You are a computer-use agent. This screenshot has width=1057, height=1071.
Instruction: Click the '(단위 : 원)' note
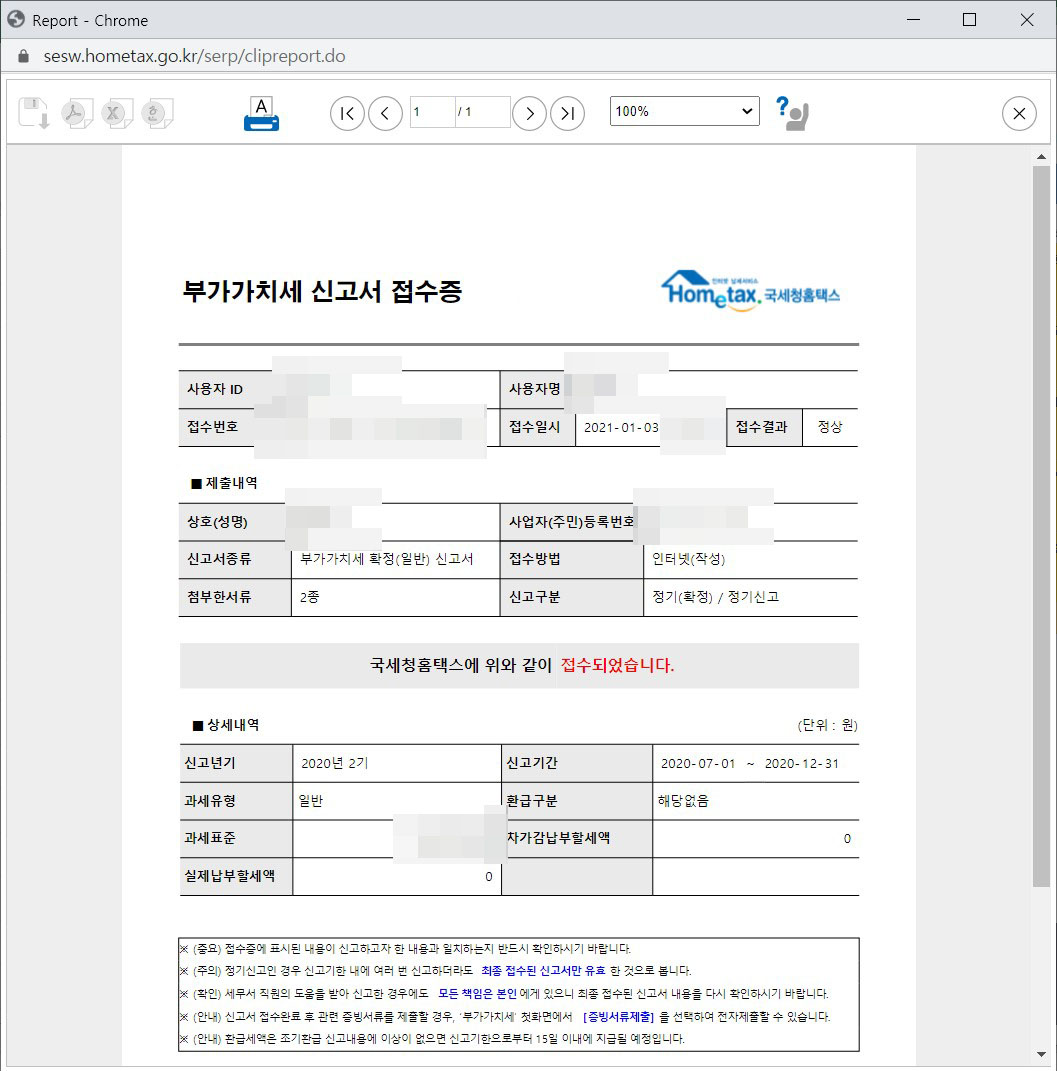827,725
